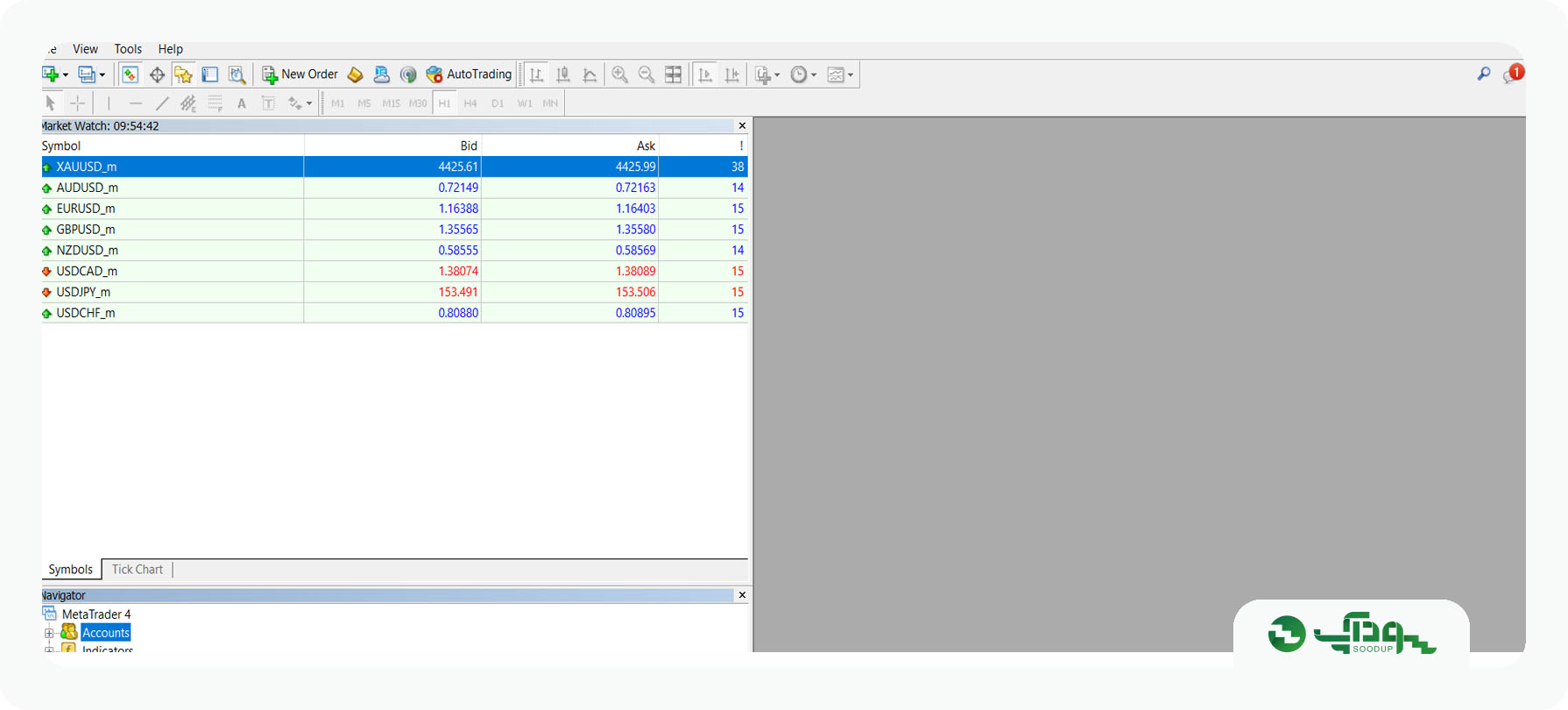Click the zoom in magnifier
The image size is (1568, 710).
pyautogui.click(x=620, y=75)
